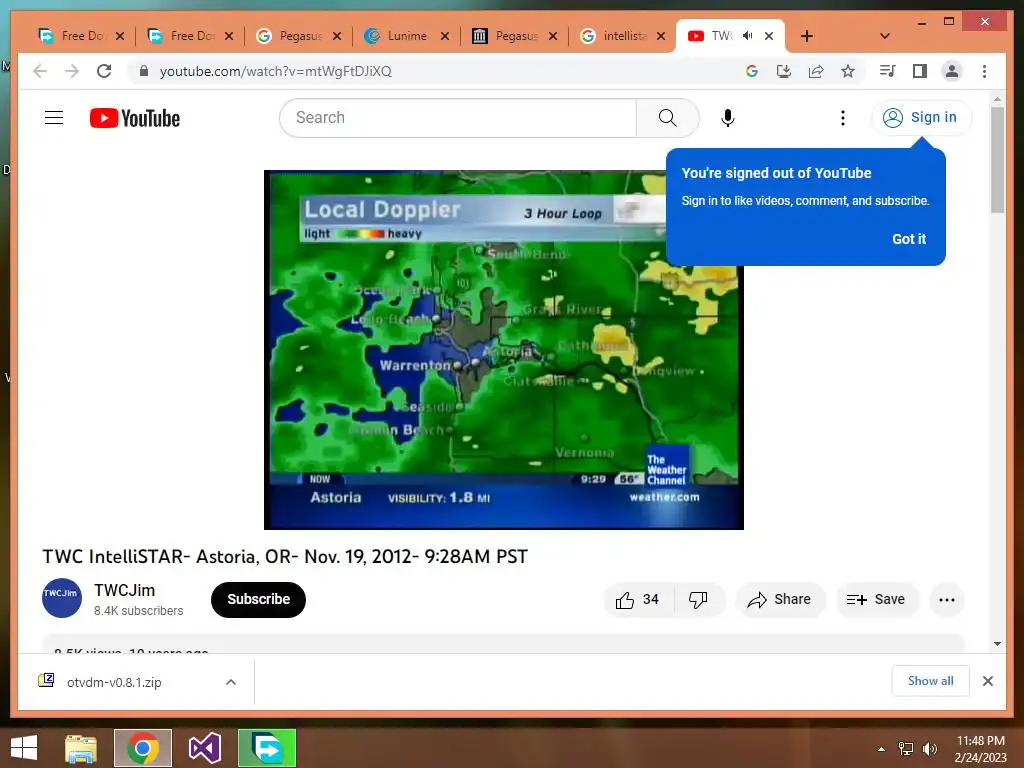Image resolution: width=1024 pixels, height=768 pixels.
Task: Click the video title text
Action: (x=285, y=556)
